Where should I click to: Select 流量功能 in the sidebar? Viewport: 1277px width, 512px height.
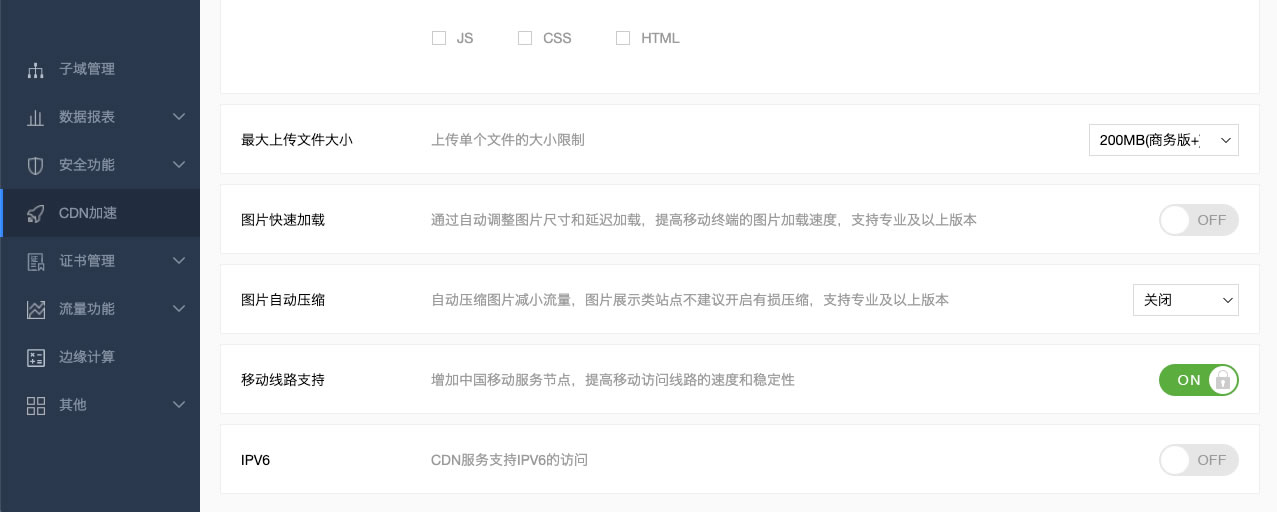tap(87, 309)
